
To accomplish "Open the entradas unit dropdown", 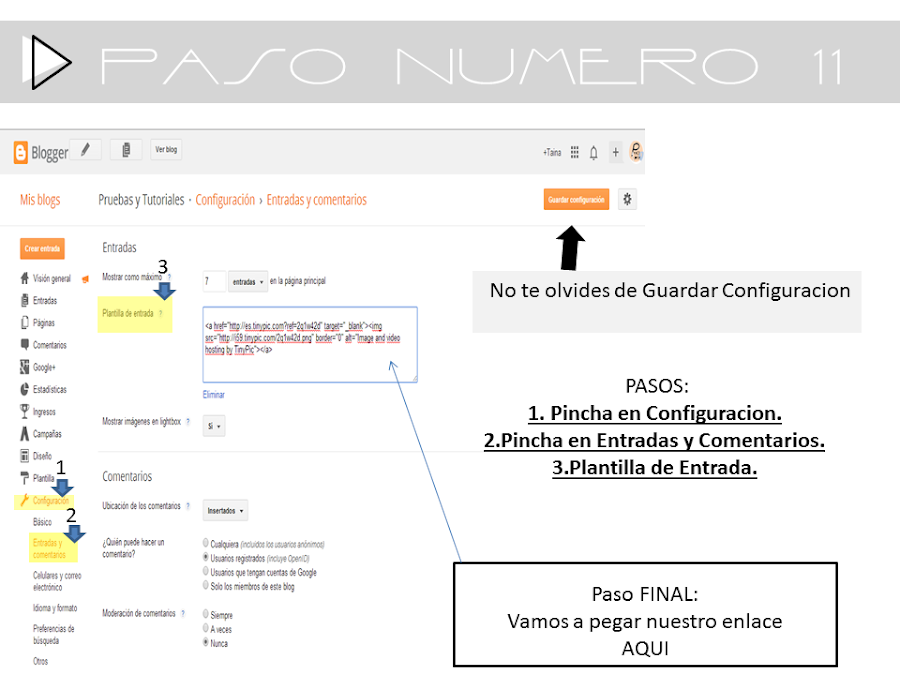I will (248, 281).
